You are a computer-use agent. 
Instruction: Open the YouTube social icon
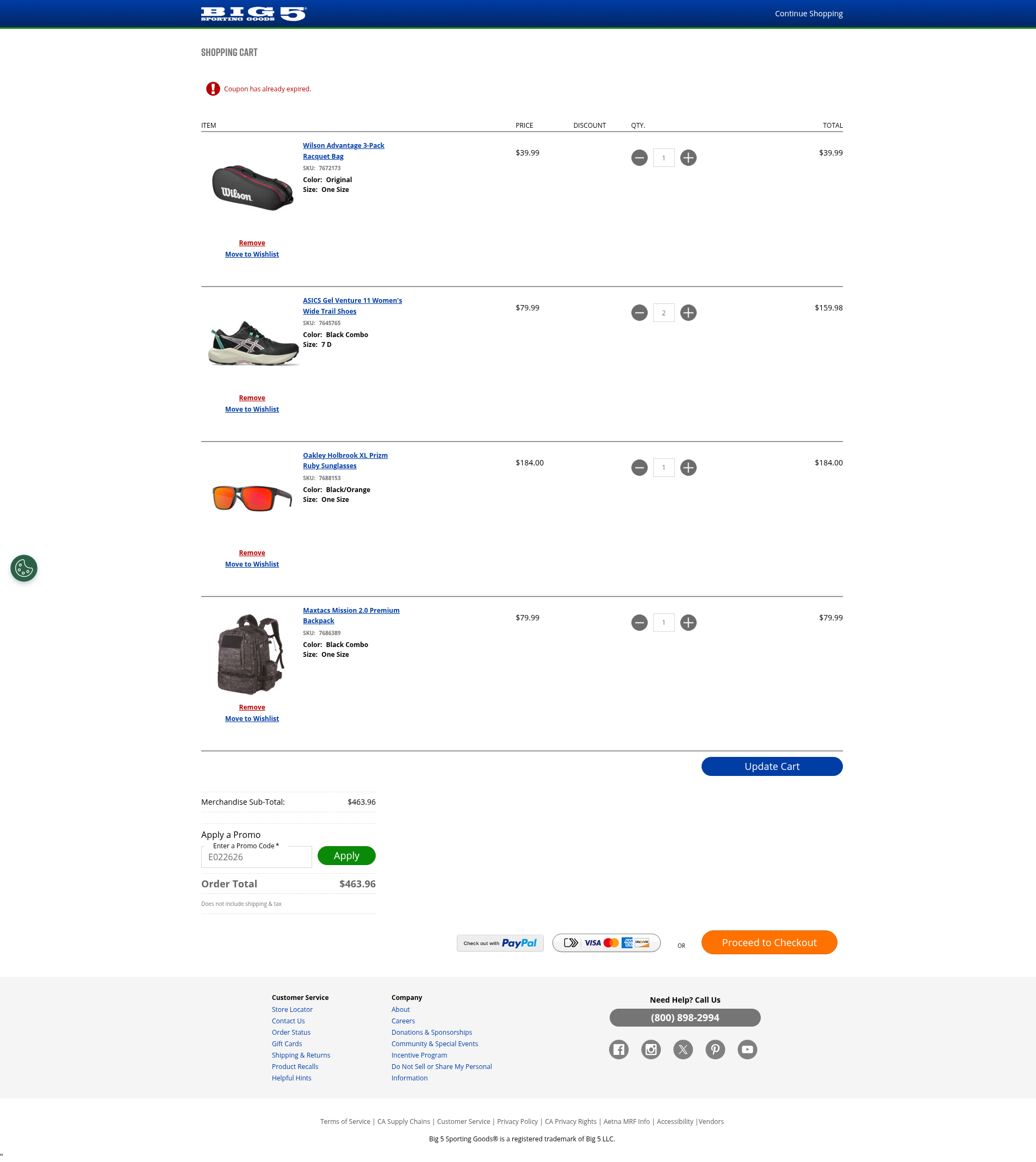(x=747, y=1049)
